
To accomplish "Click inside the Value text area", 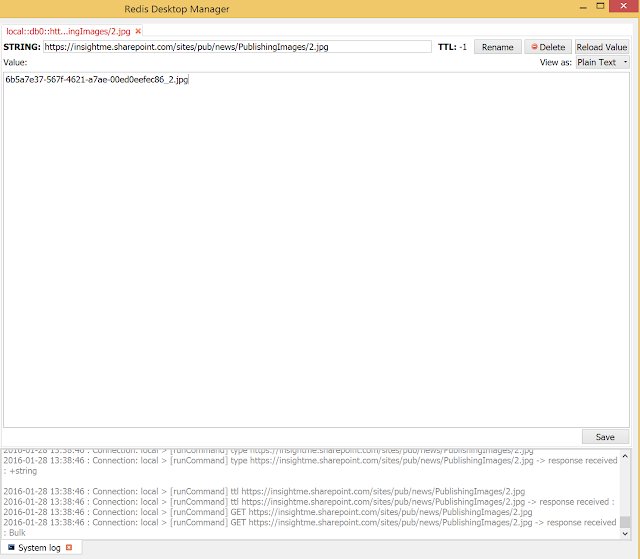I will [316, 250].
